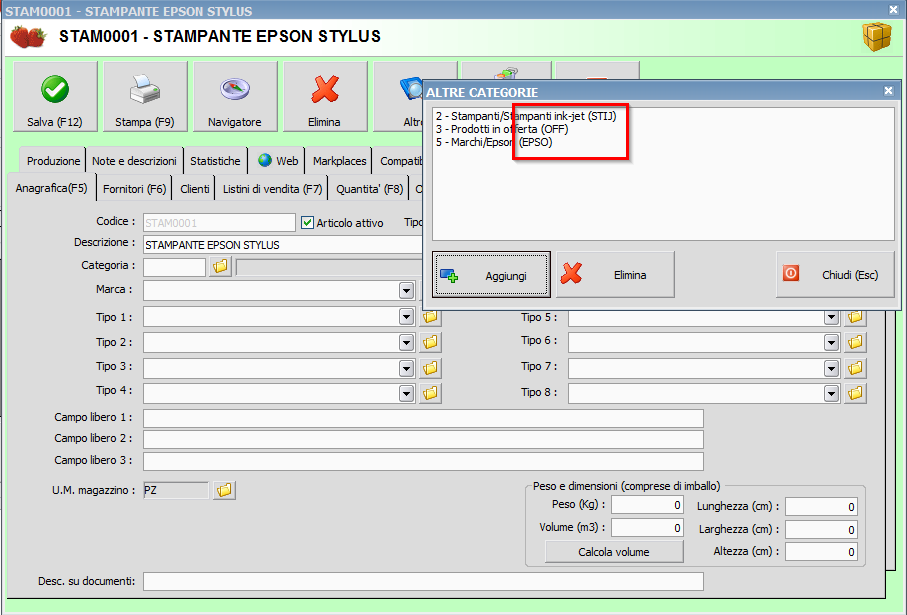Open folder icon beside Tipo 6
Viewport: 907px width, 615px height.
(855, 343)
